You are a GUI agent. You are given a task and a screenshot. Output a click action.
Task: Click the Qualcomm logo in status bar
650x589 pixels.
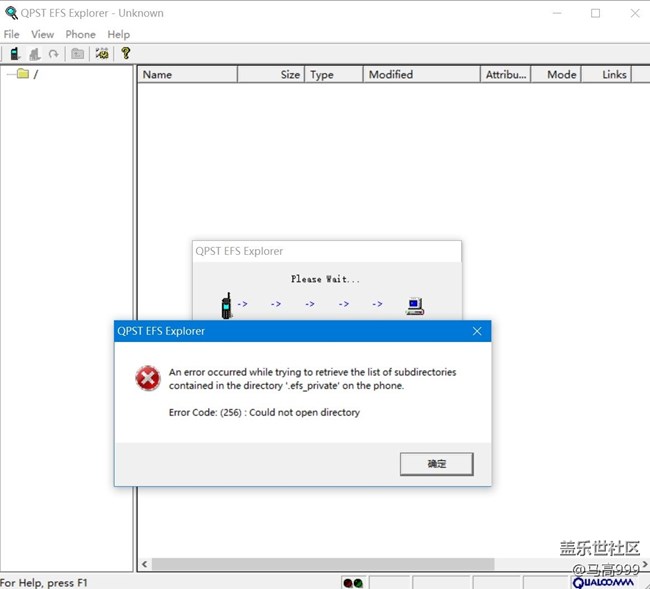[604, 582]
